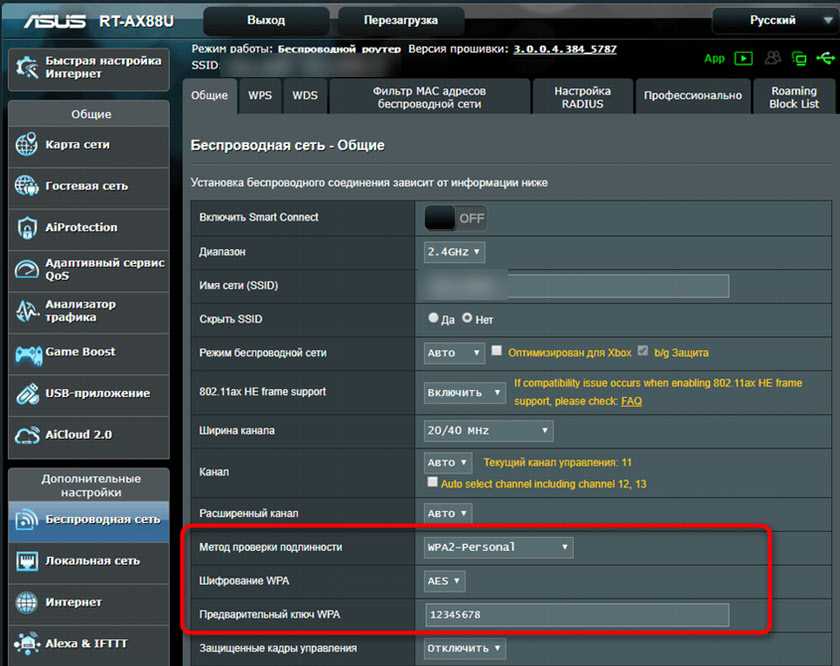
Task: Select the 'Да' radio for Hide SSID
Action: coord(434,318)
